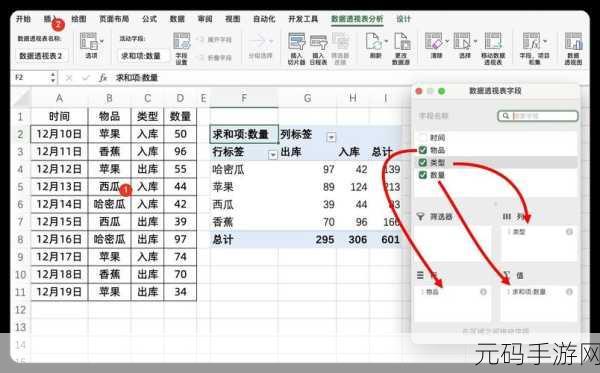
Task: Click the 选择 select icon
Action: pos(462,41)
